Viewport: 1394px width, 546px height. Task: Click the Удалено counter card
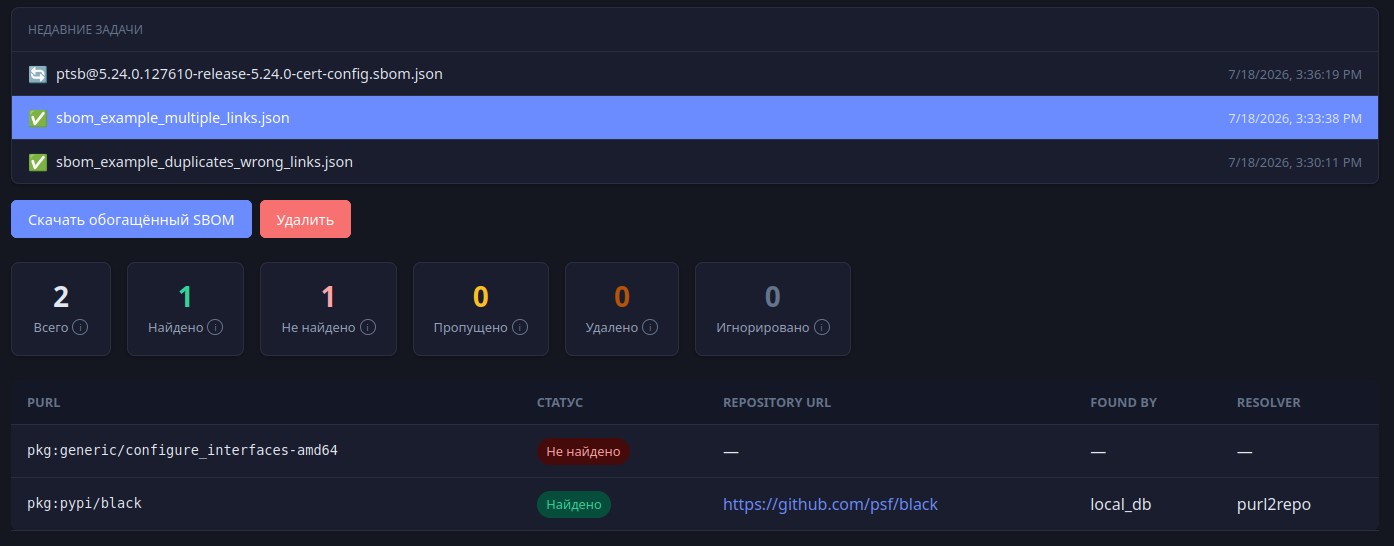click(622, 309)
